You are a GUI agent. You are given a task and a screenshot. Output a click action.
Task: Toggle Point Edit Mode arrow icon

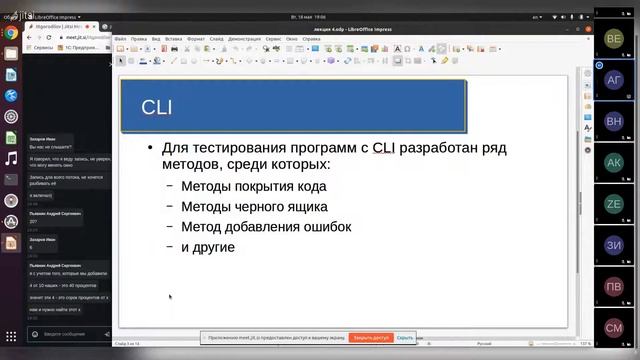click(x=434, y=61)
